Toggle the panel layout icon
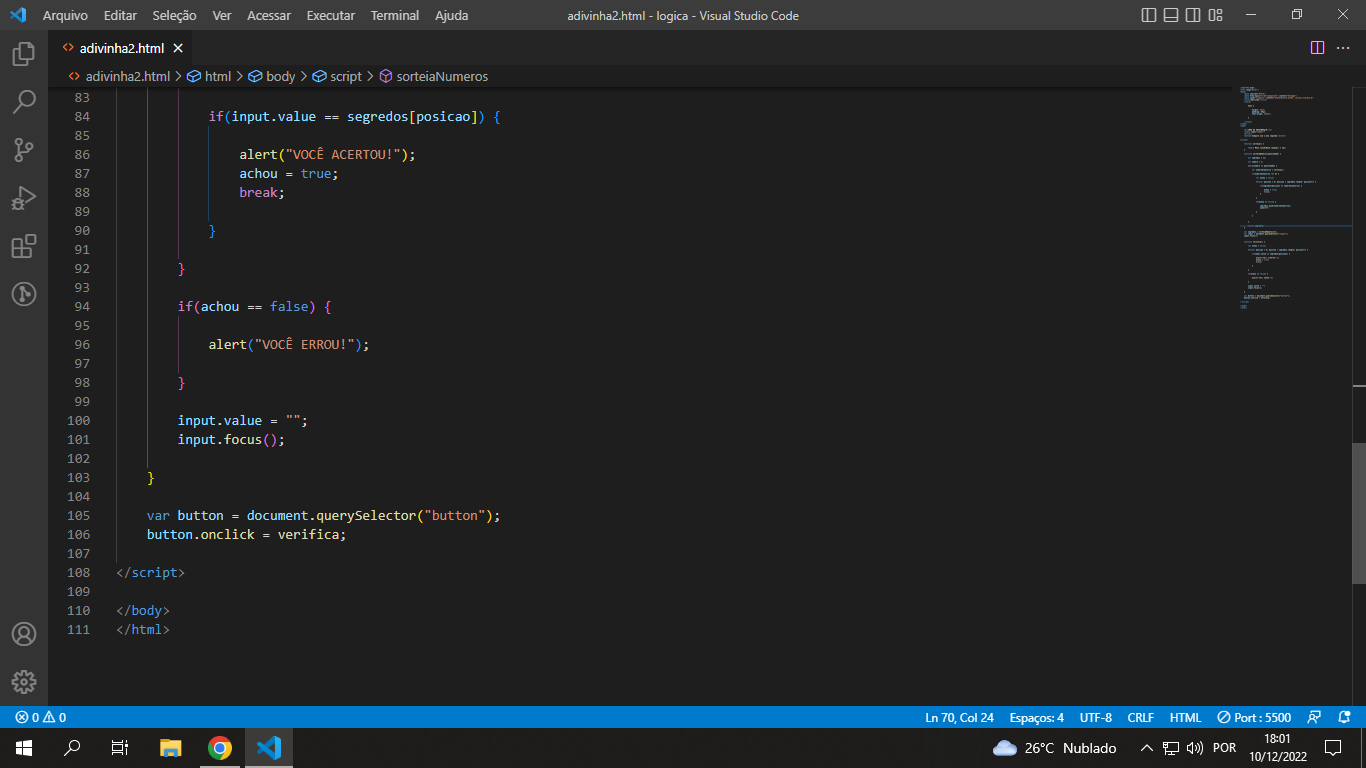 [x=1171, y=15]
